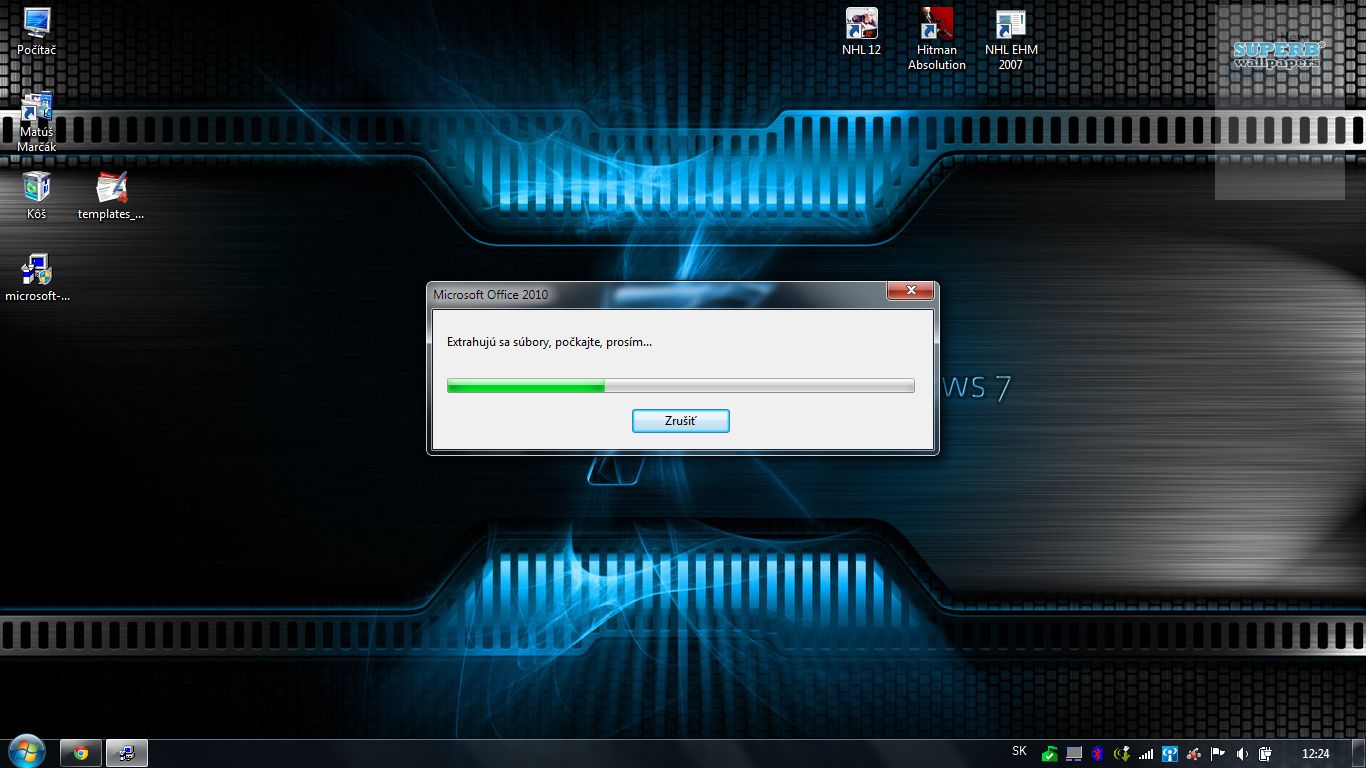Select the templates_ desktop shortcut

pos(111,195)
